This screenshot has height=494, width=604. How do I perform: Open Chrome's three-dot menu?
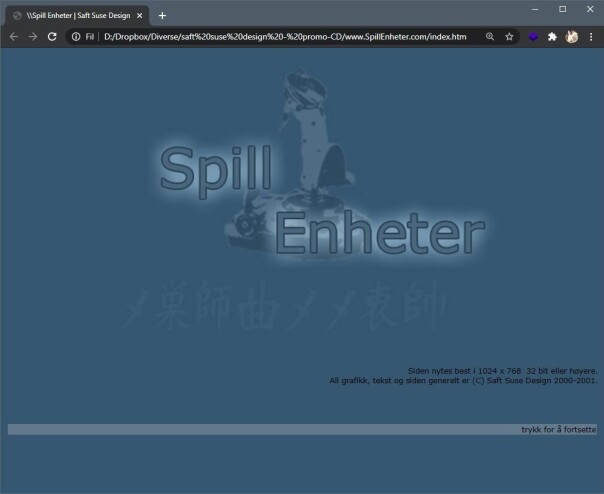591,37
